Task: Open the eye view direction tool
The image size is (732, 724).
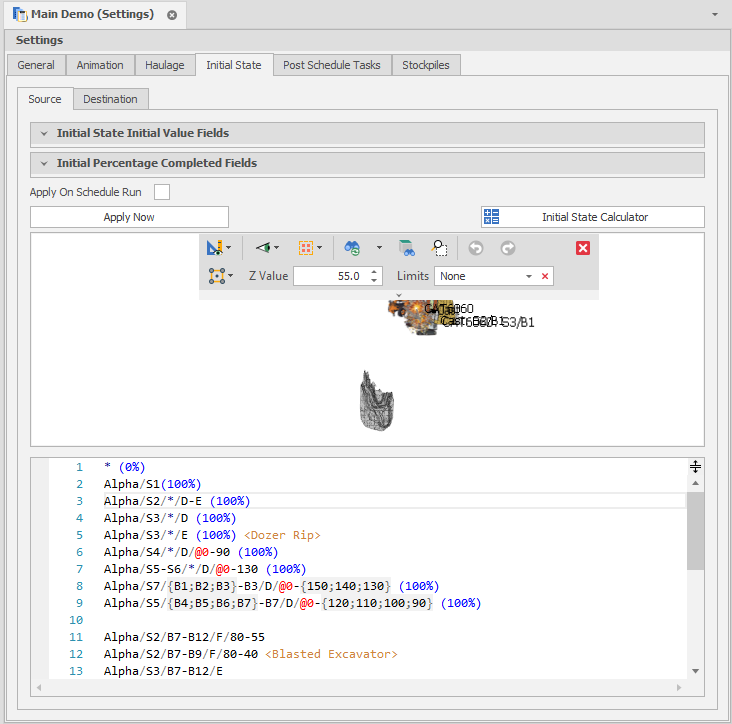Action: click(x=262, y=247)
